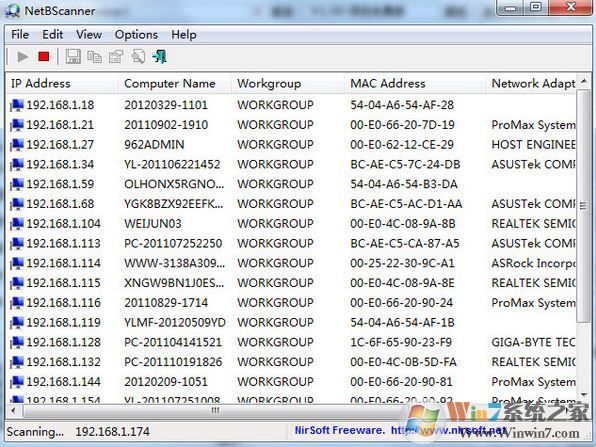This screenshot has height=447, width=596.
Task: Open the File menu
Action: pyautogui.click(x=20, y=35)
